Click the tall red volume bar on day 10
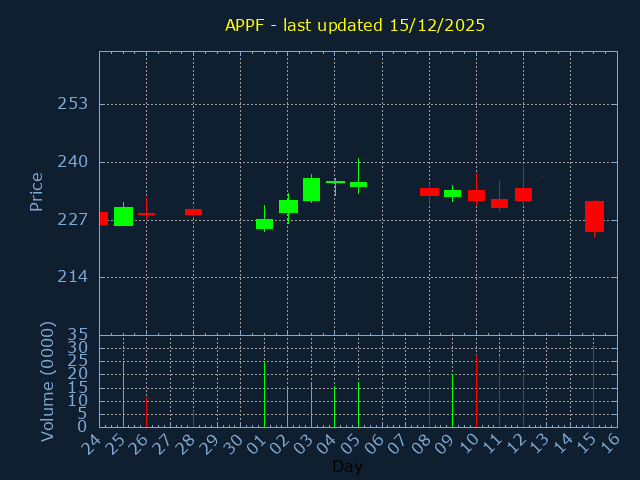The height and width of the screenshot is (480, 640). [476, 391]
